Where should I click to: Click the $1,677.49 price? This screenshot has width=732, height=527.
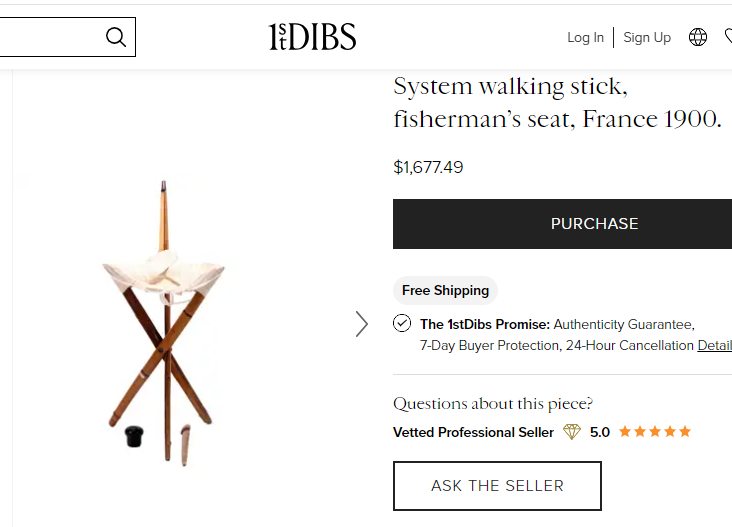(428, 167)
